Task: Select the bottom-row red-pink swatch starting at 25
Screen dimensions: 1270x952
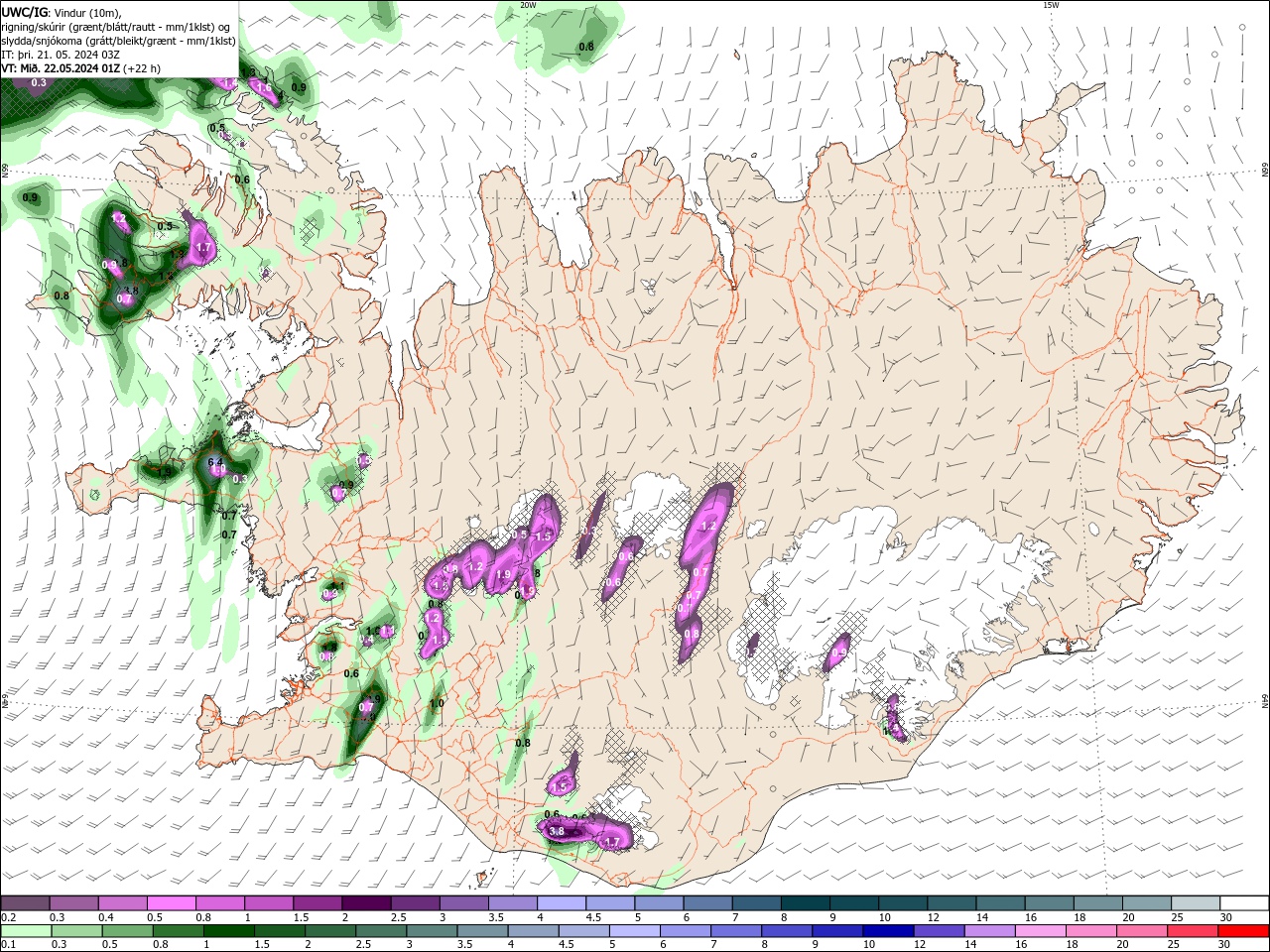Action: tap(1193, 931)
